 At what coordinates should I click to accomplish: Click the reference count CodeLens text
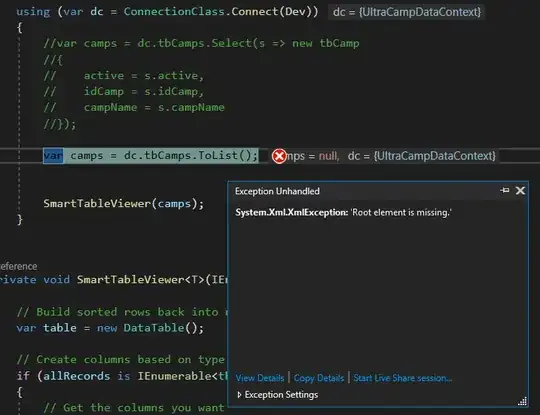(x=19, y=267)
